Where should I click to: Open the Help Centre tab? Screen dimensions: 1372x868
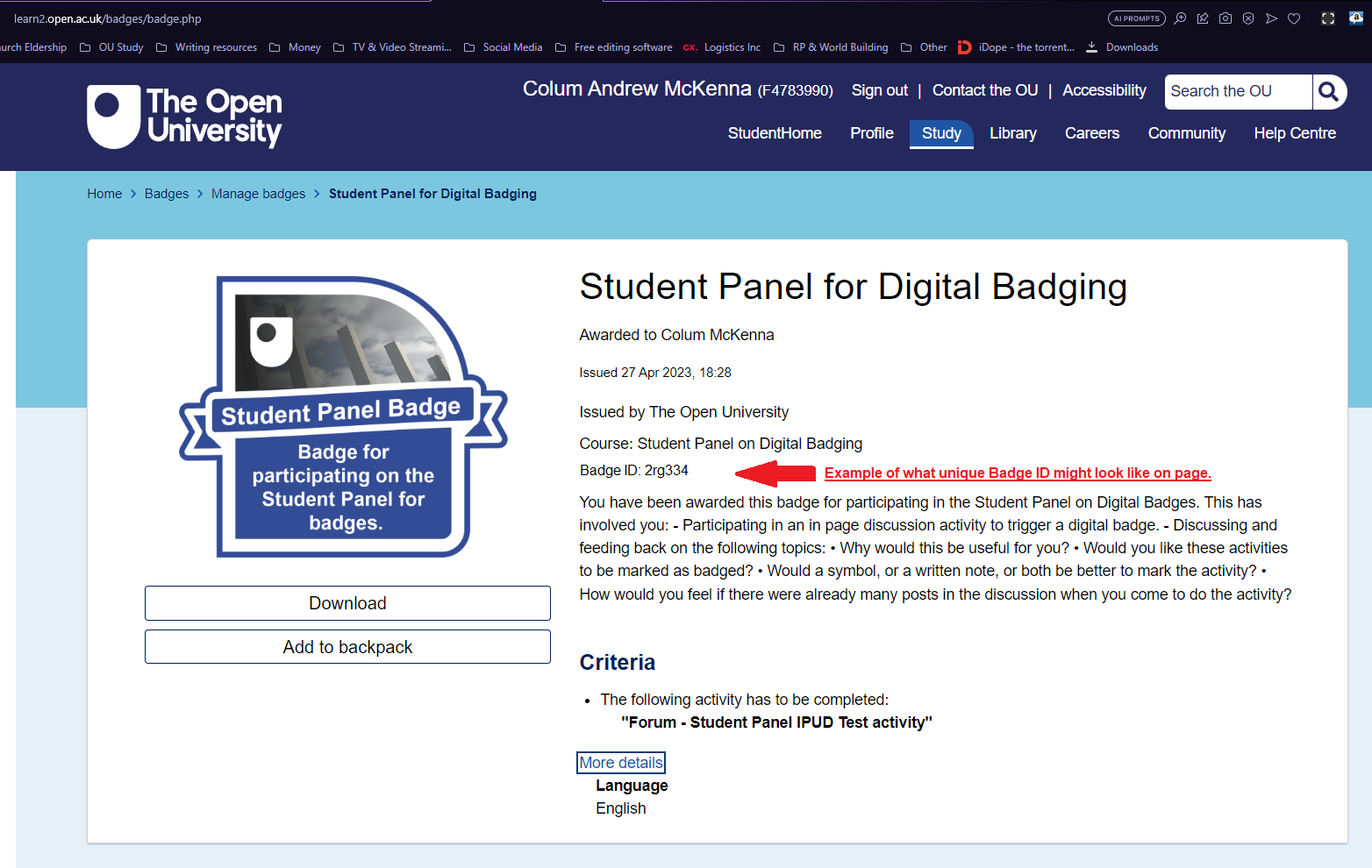point(1295,133)
